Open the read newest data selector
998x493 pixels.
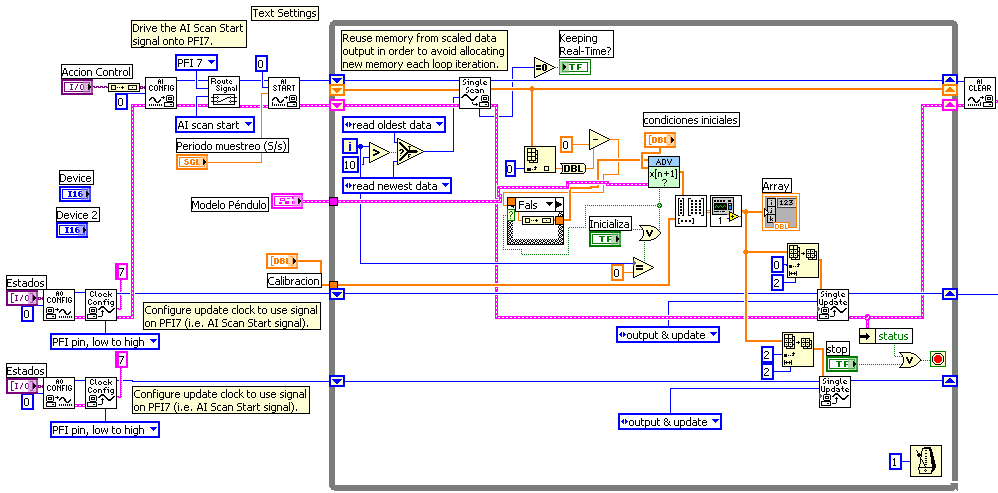coord(396,185)
